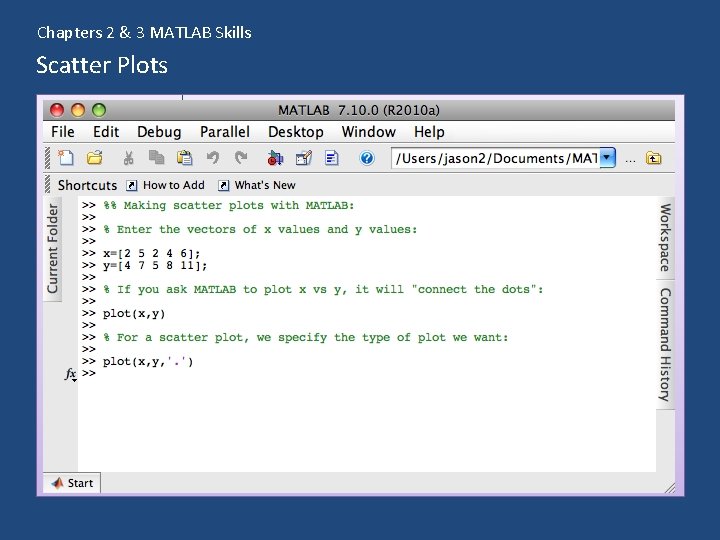
Task: Click the line x=[2 5 2 4 6];
Action: 152,253
